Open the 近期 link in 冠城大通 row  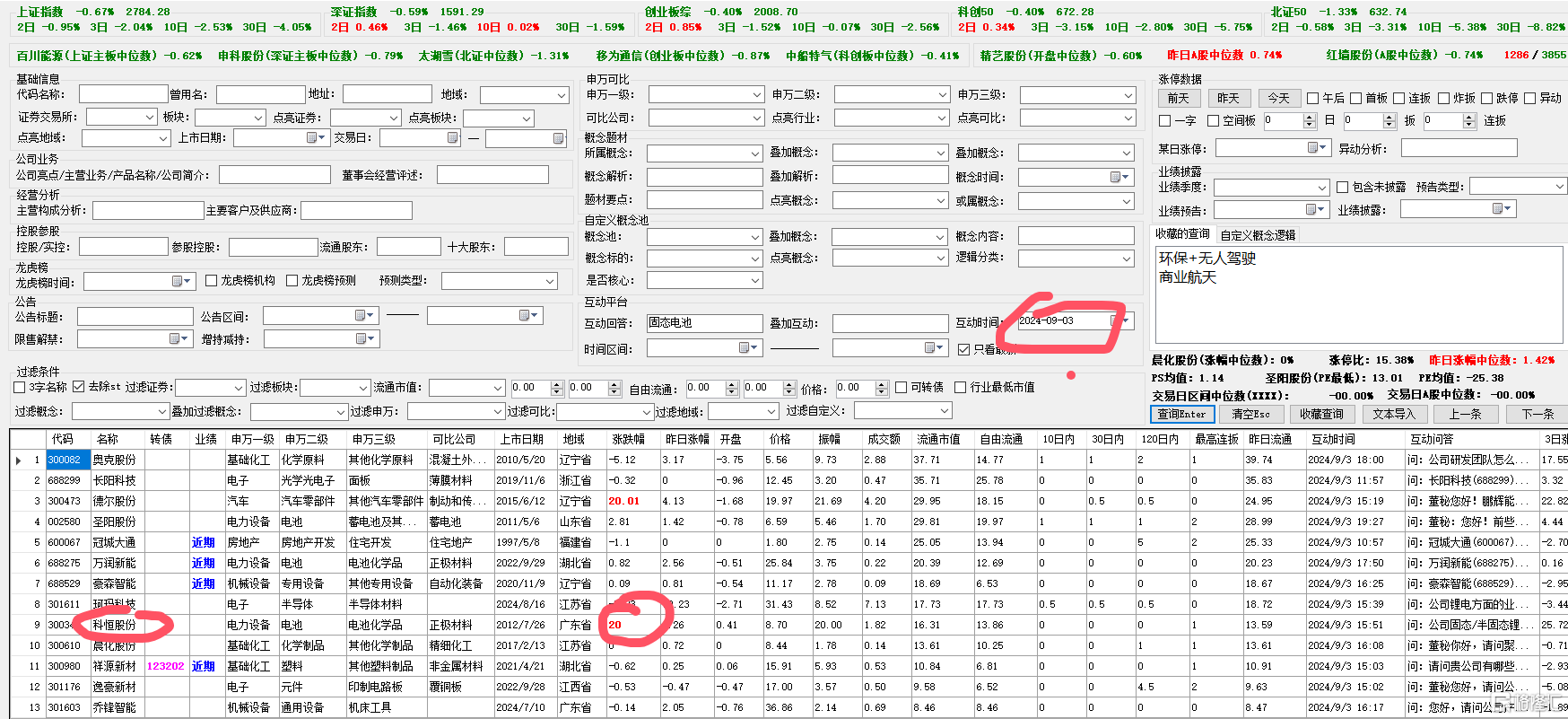[x=204, y=542]
